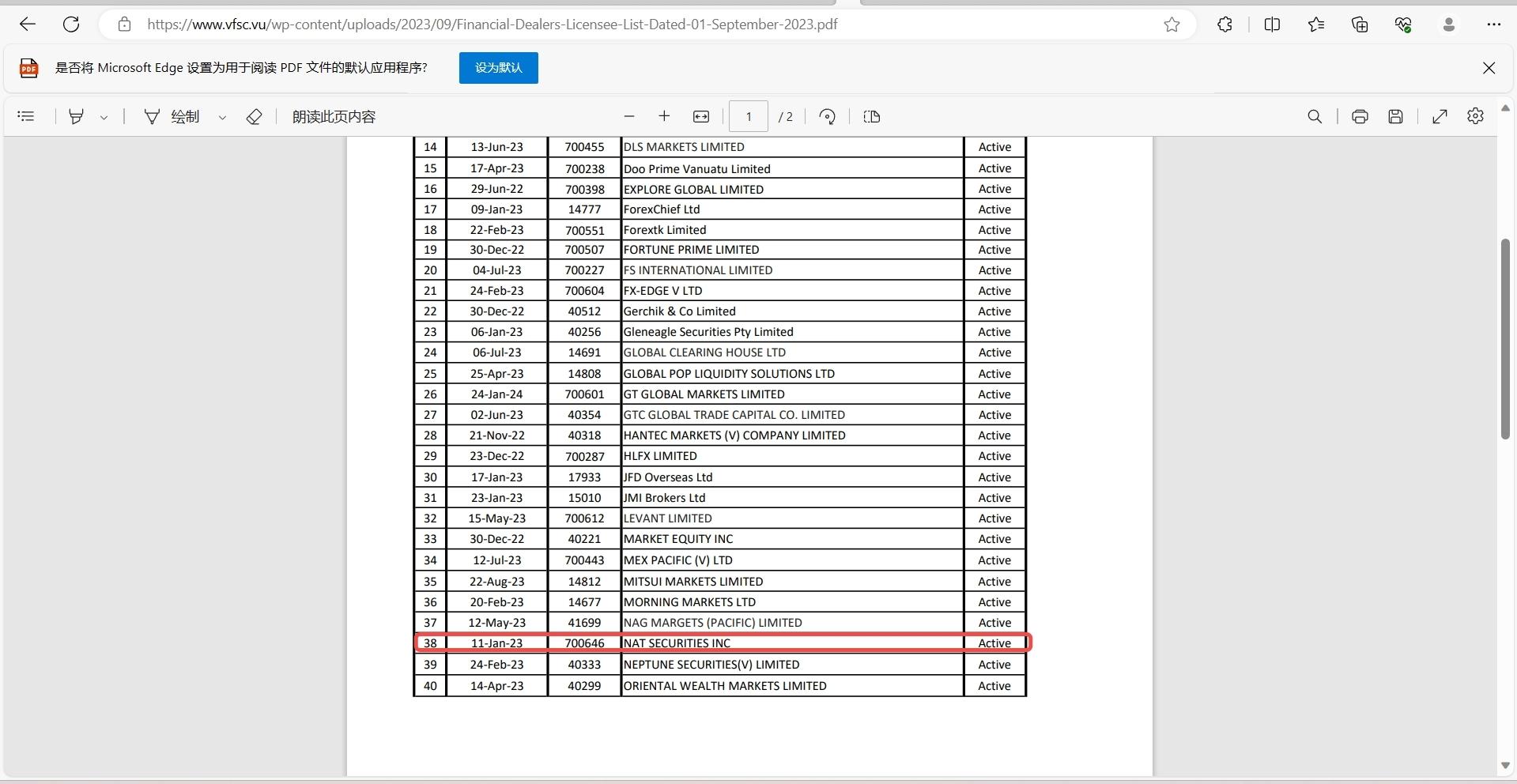1517x784 pixels.
Task: Open Browser essentials heart icon
Action: 1403,24
